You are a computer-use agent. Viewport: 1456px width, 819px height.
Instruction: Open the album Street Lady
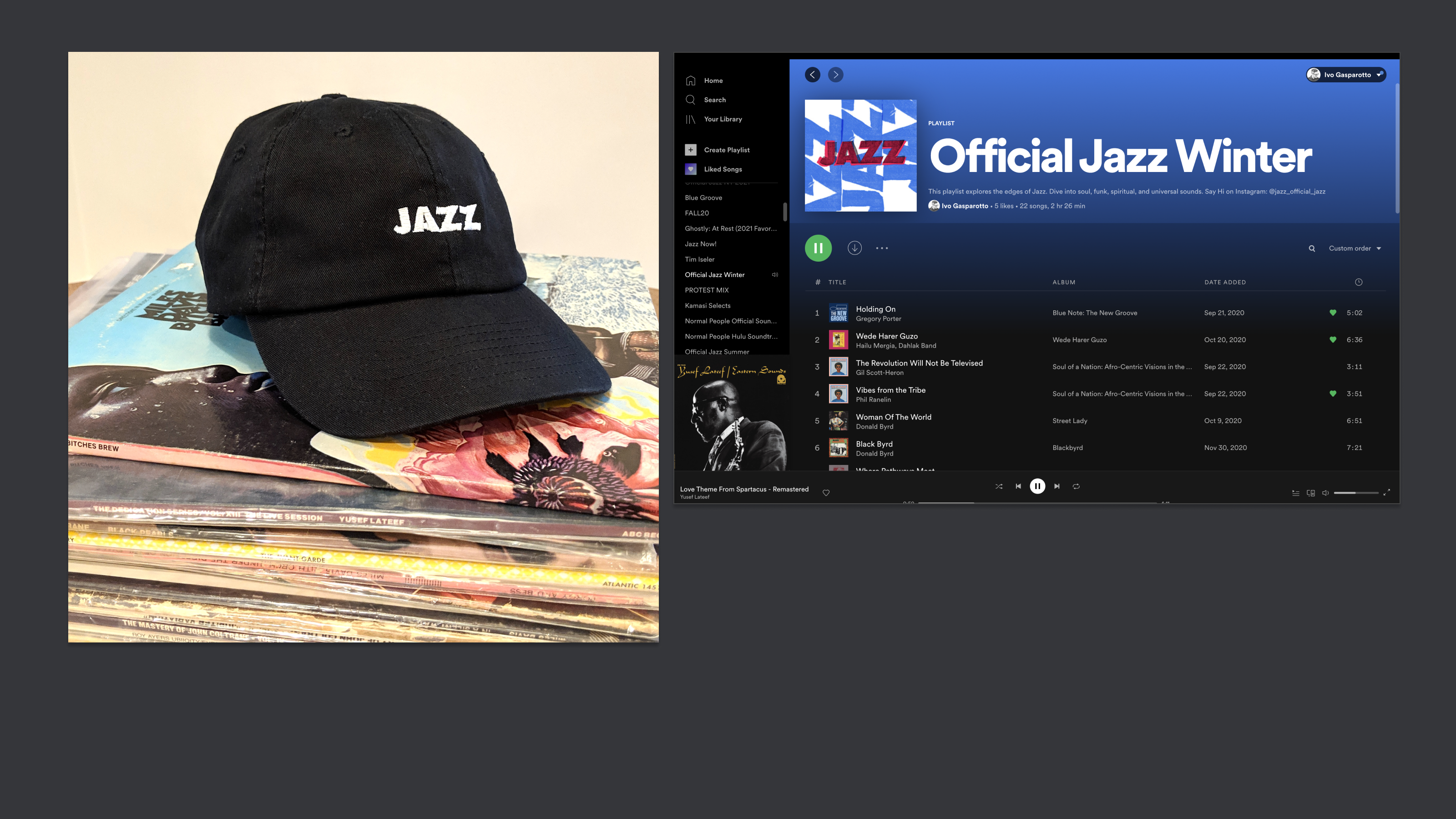click(x=1070, y=420)
